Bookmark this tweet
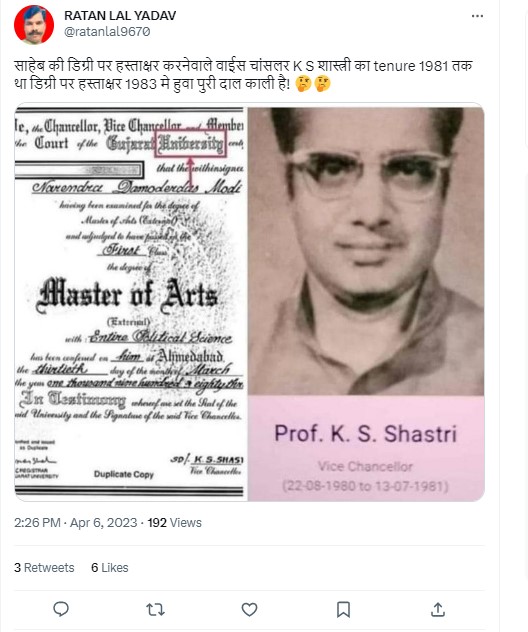Screen dimensions: 528x632 coord(343,609)
